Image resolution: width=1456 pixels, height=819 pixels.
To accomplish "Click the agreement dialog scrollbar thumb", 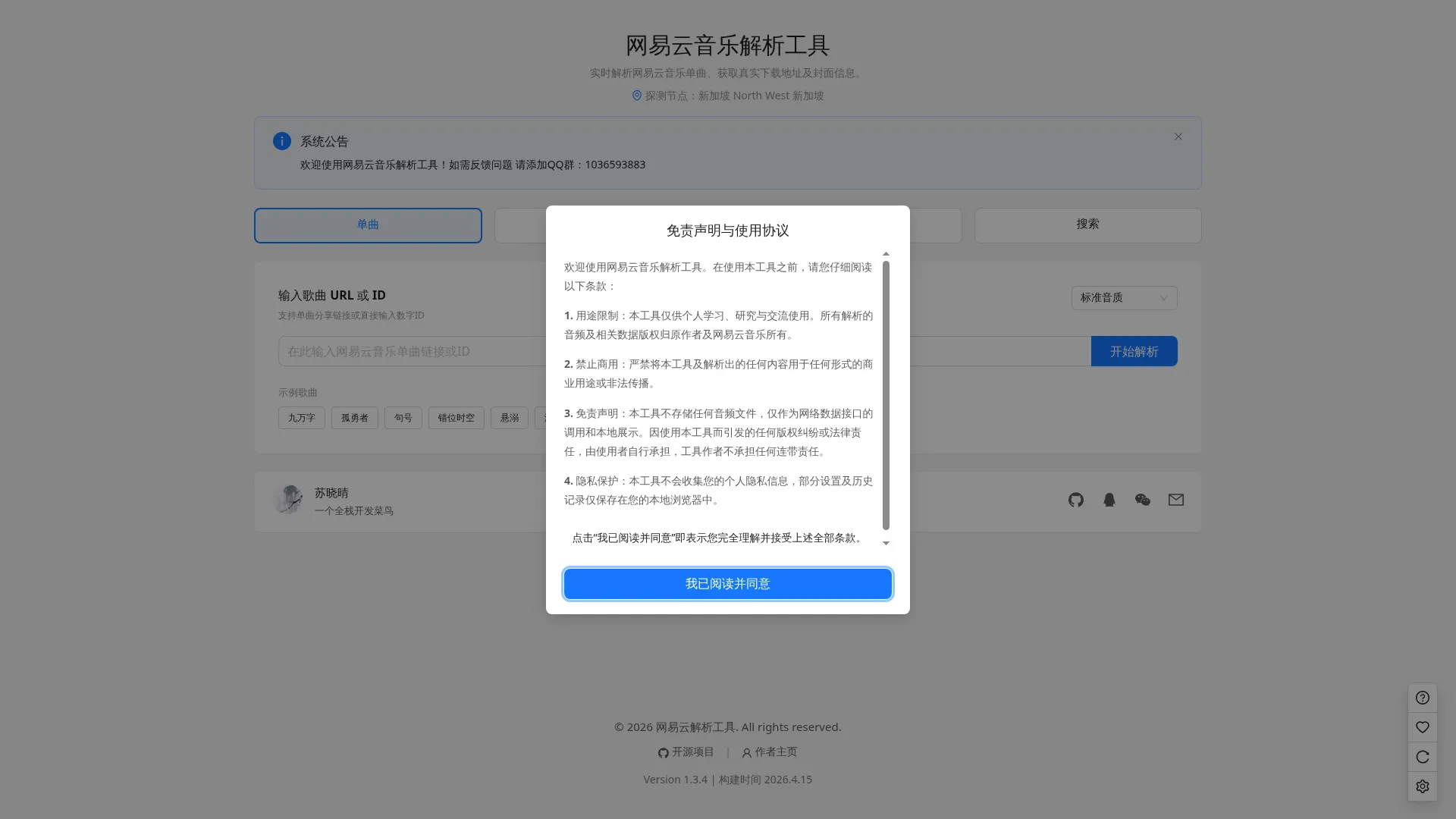I will point(886,395).
